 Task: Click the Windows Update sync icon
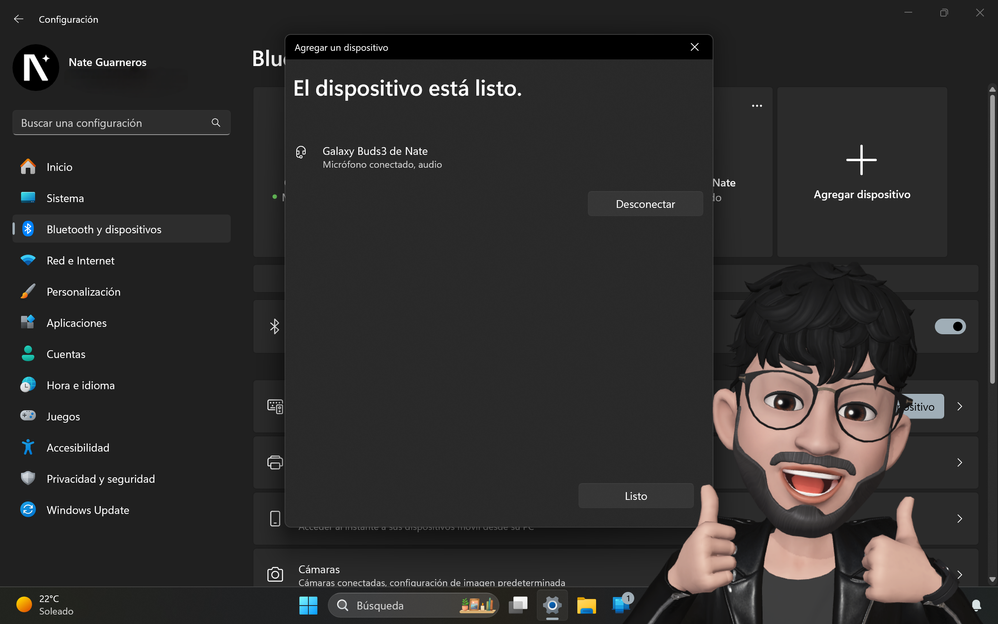click(28, 509)
